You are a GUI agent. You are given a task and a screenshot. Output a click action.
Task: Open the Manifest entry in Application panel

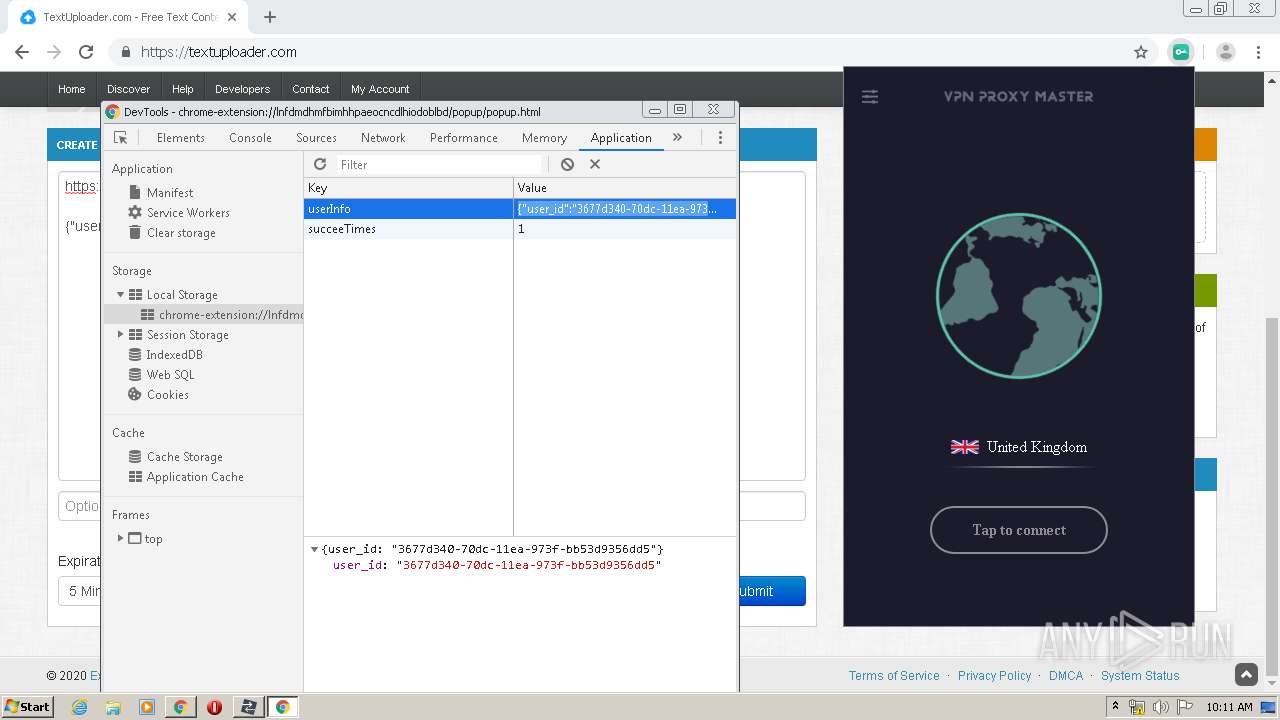point(170,193)
